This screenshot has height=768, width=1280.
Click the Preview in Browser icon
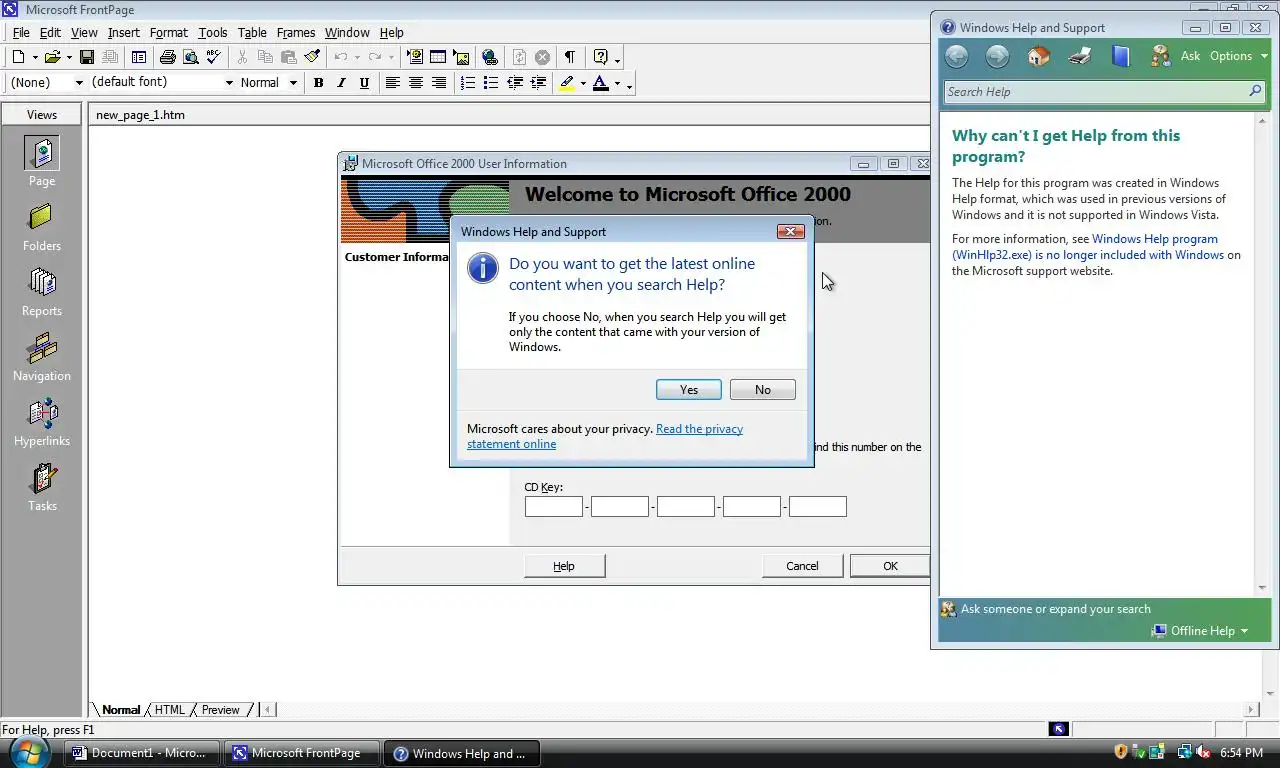pos(190,57)
